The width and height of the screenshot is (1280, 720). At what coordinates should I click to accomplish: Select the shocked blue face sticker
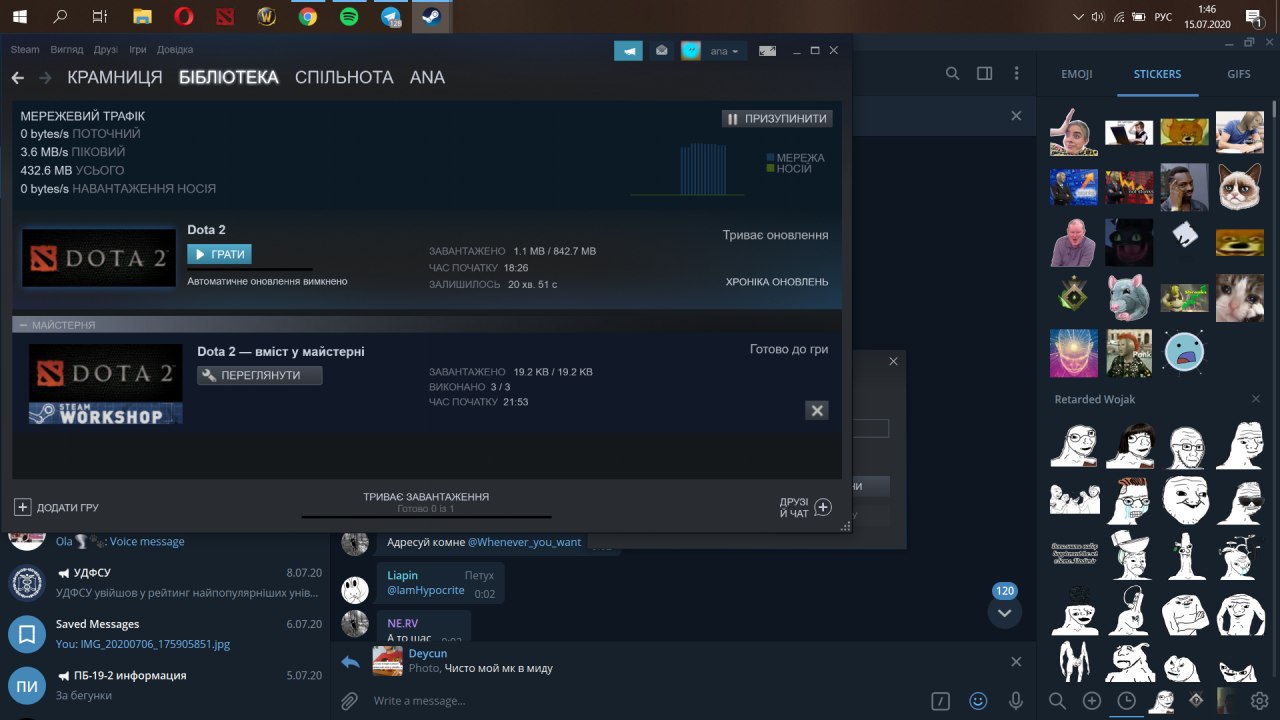click(1184, 351)
